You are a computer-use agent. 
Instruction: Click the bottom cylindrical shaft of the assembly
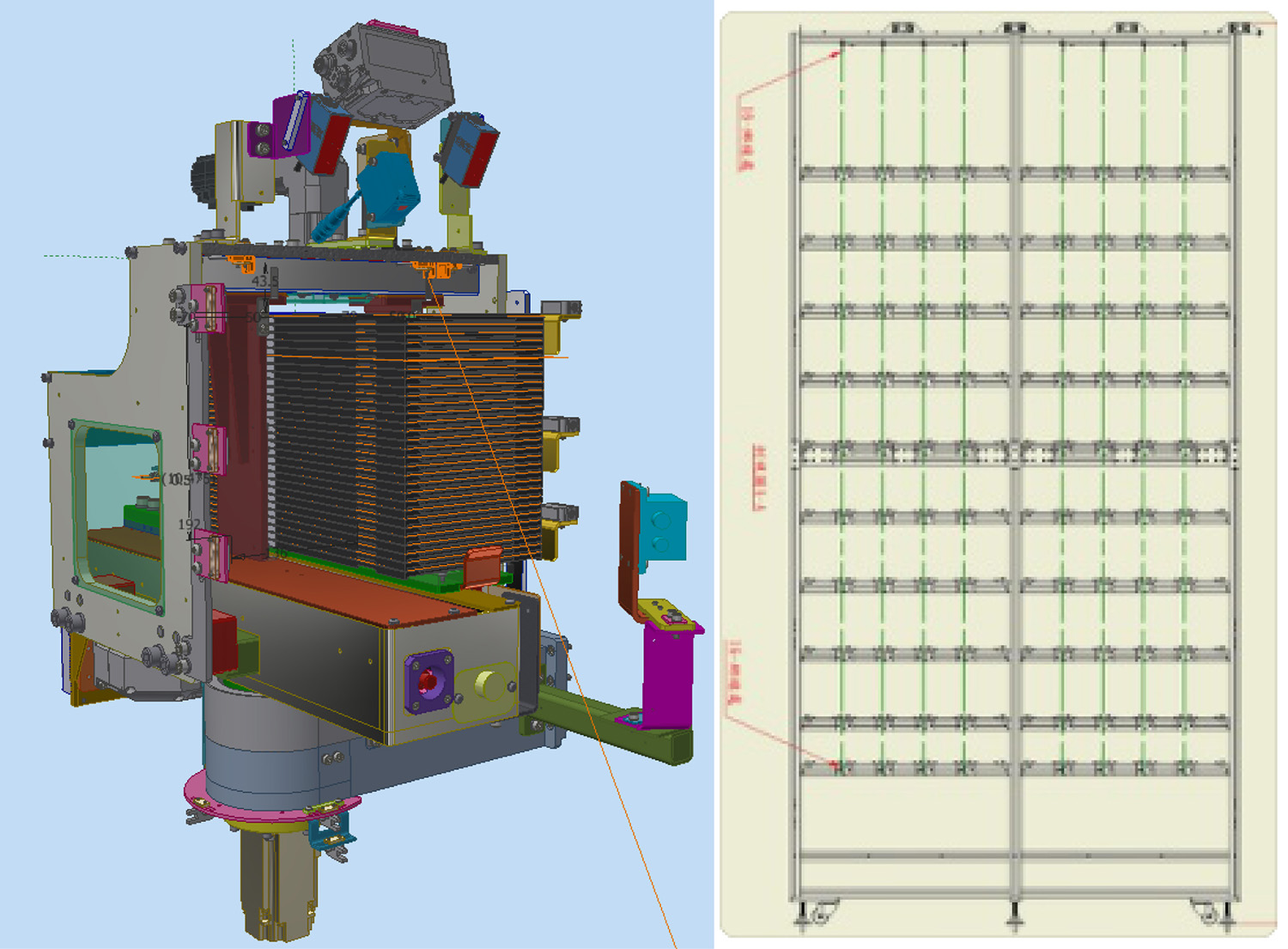tap(276, 885)
